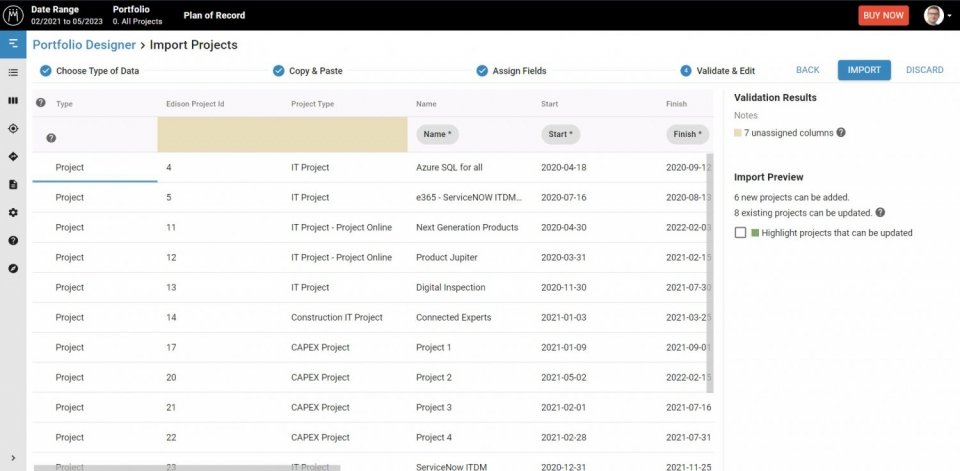The height and width of the screenshot is (471, 960).
Task: Click the Assign Fields step checkmark
Action: (x=482, y=70)
